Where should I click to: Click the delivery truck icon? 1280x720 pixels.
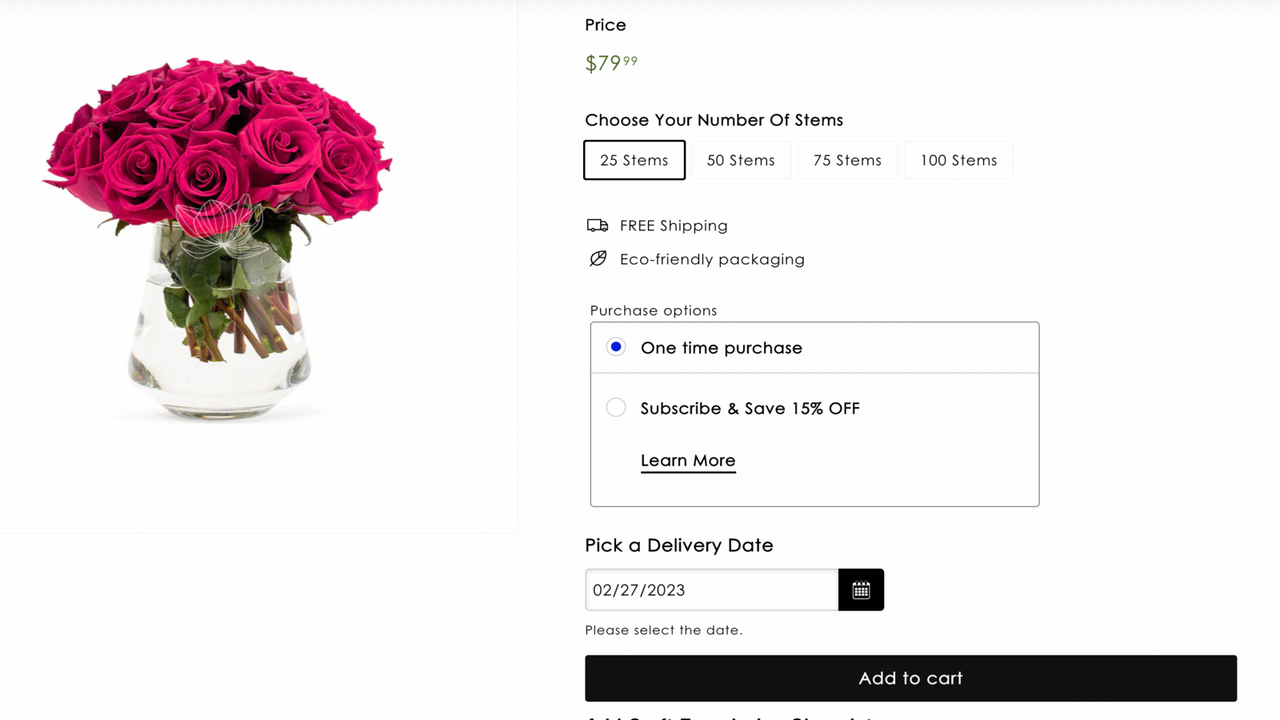[x=597, y=226]
